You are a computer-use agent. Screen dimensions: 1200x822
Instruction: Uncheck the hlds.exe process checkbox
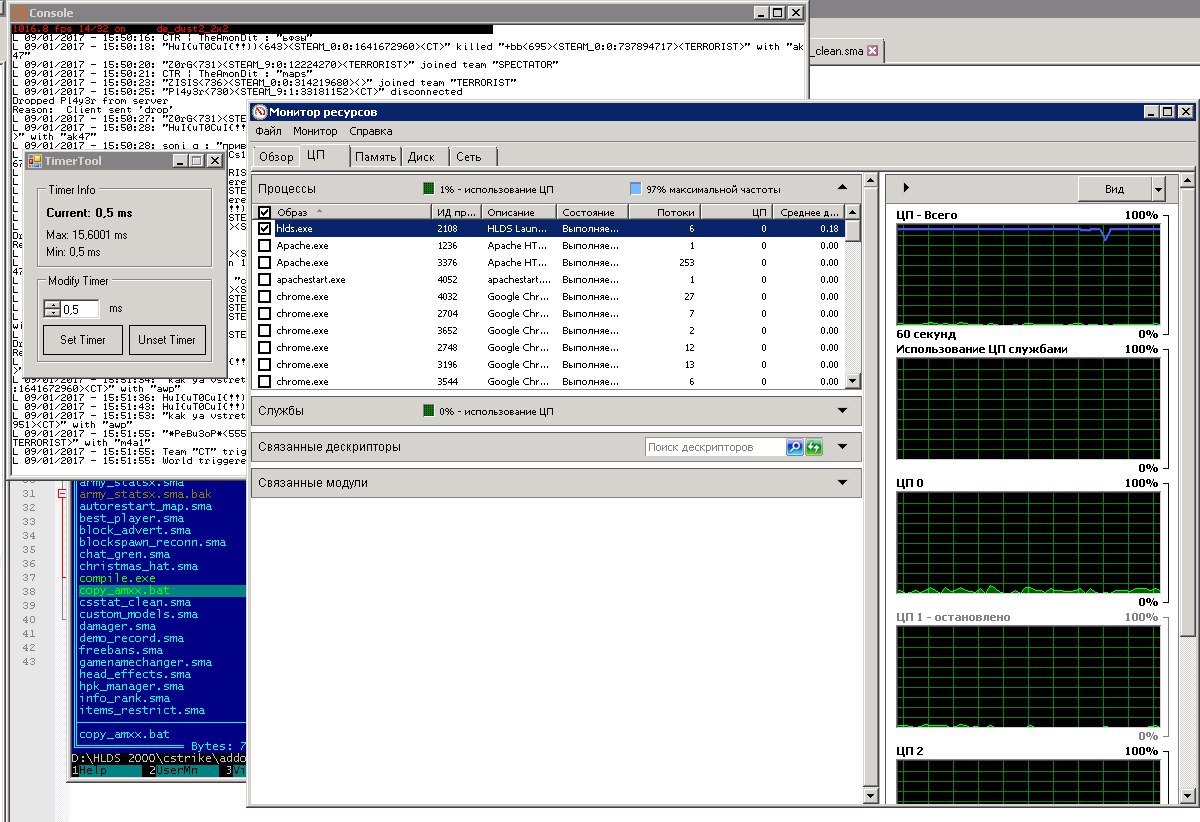tap(265, 229)
